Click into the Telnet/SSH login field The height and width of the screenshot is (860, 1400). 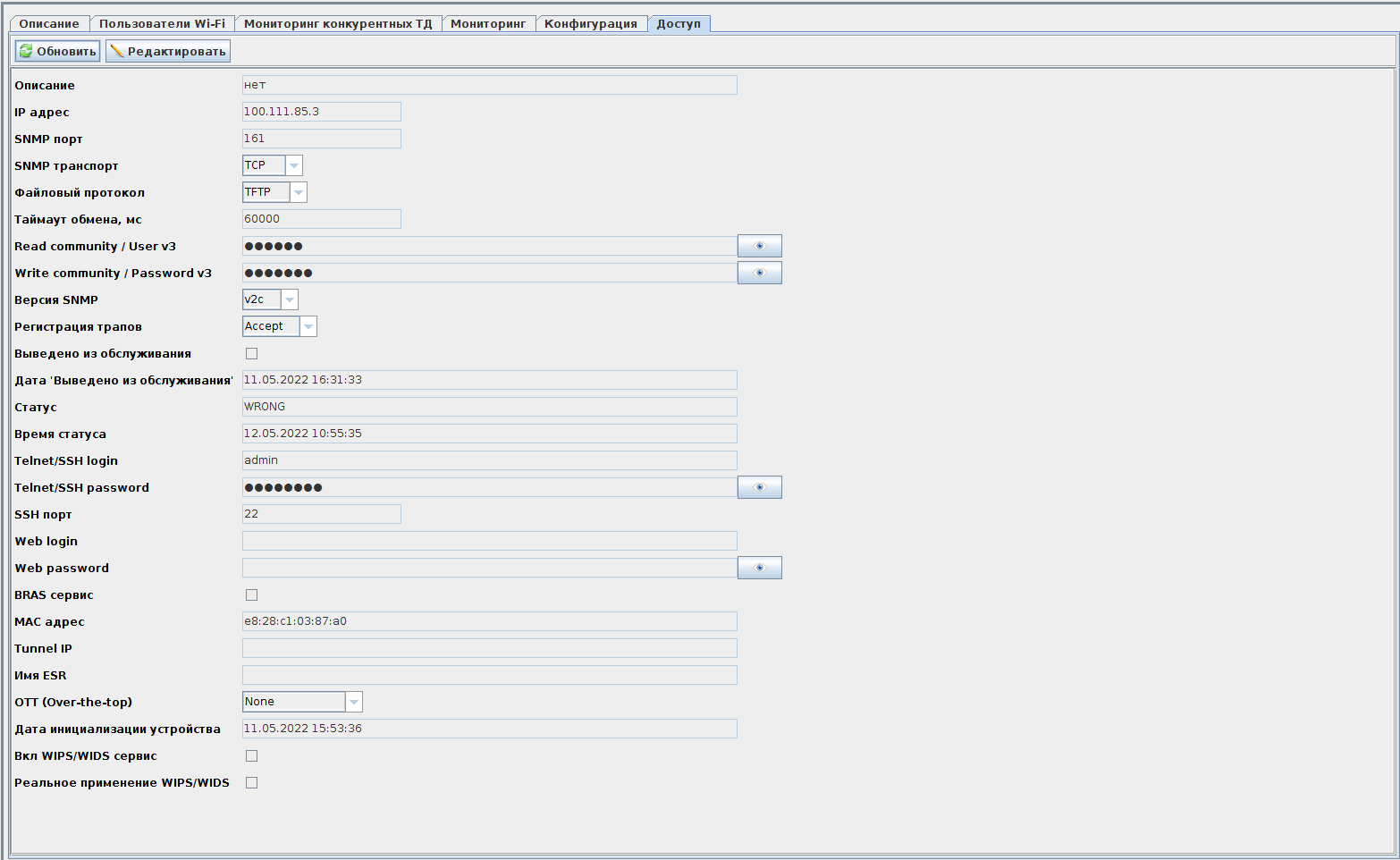tap(489, 460)
